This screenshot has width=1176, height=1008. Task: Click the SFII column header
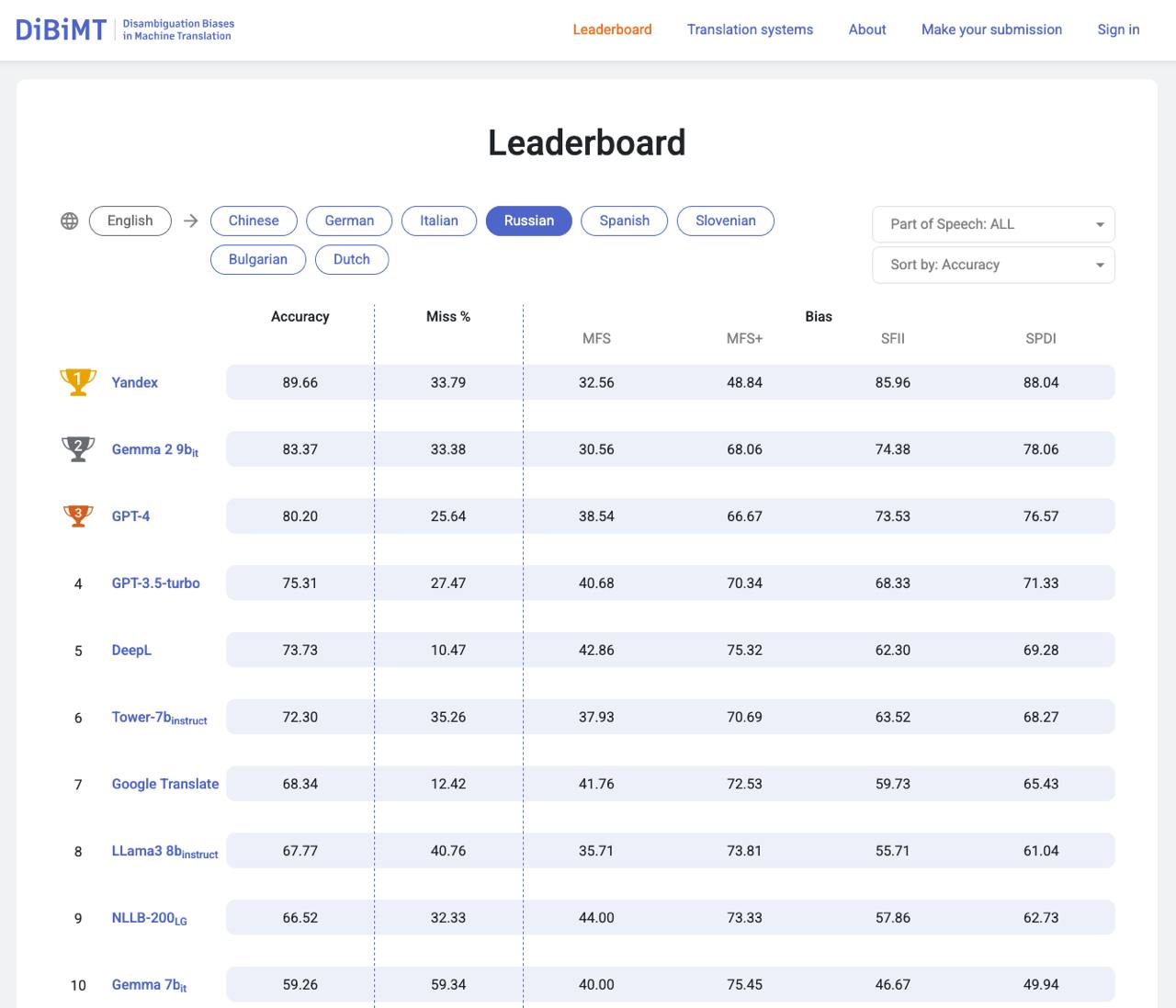[893, 338]
